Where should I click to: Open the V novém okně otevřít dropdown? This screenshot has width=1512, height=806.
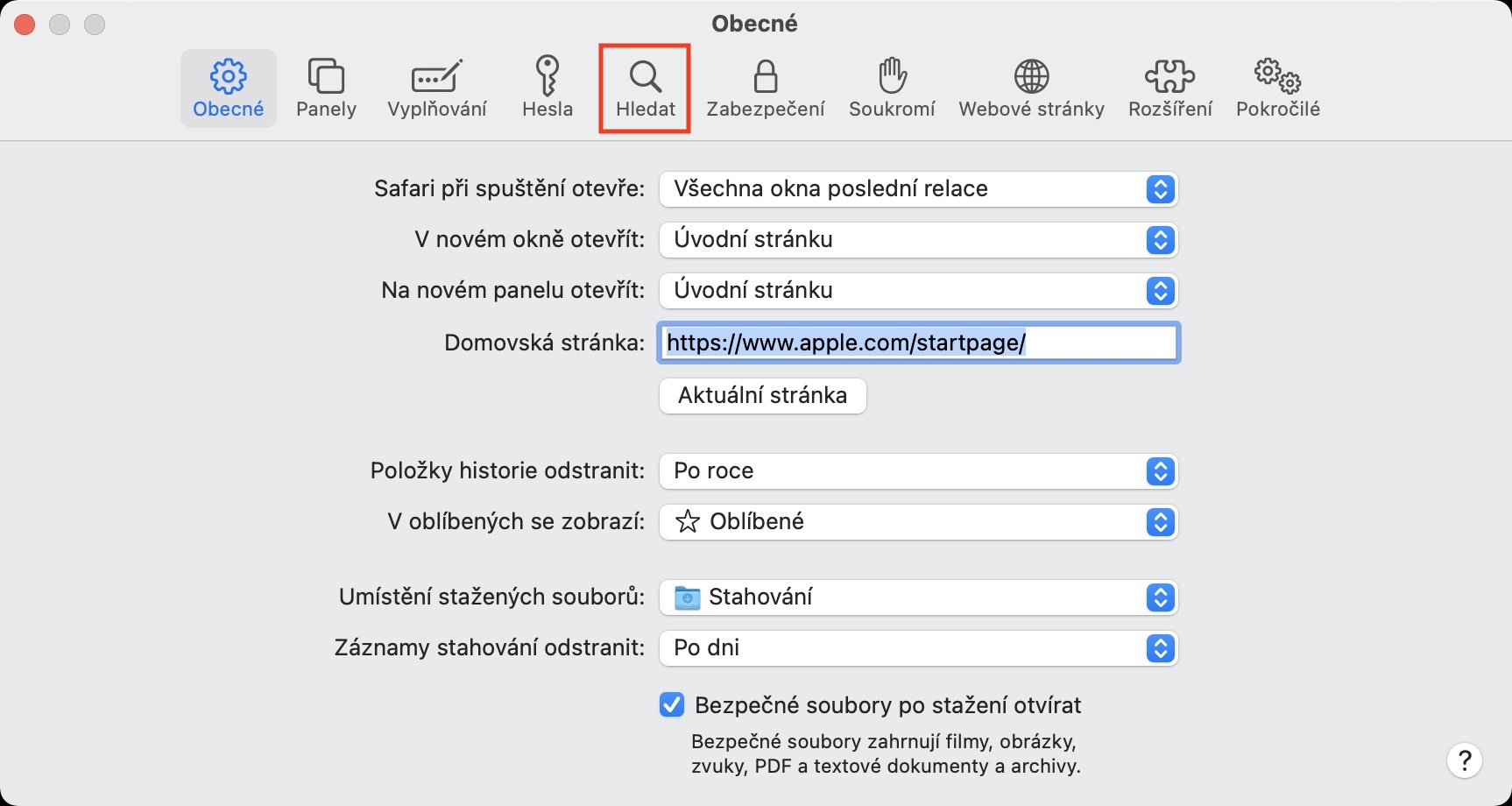coord(918,240)
